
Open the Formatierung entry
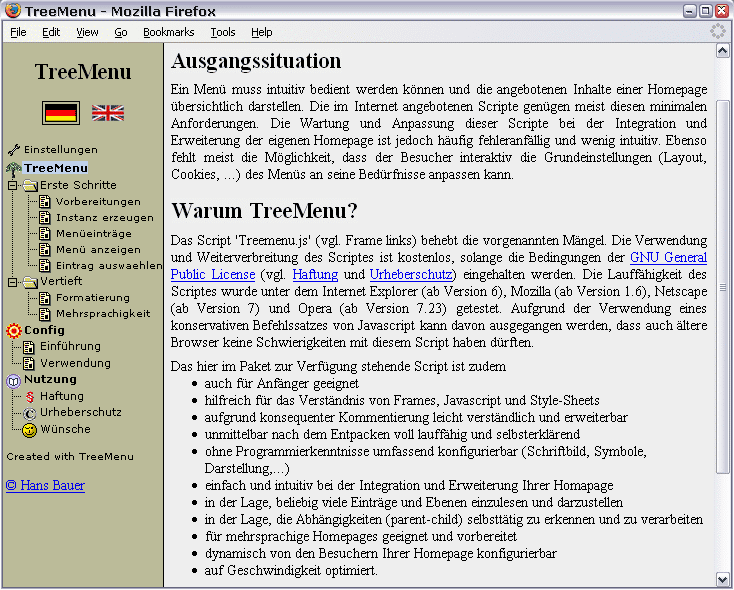[x=93, y=298]
